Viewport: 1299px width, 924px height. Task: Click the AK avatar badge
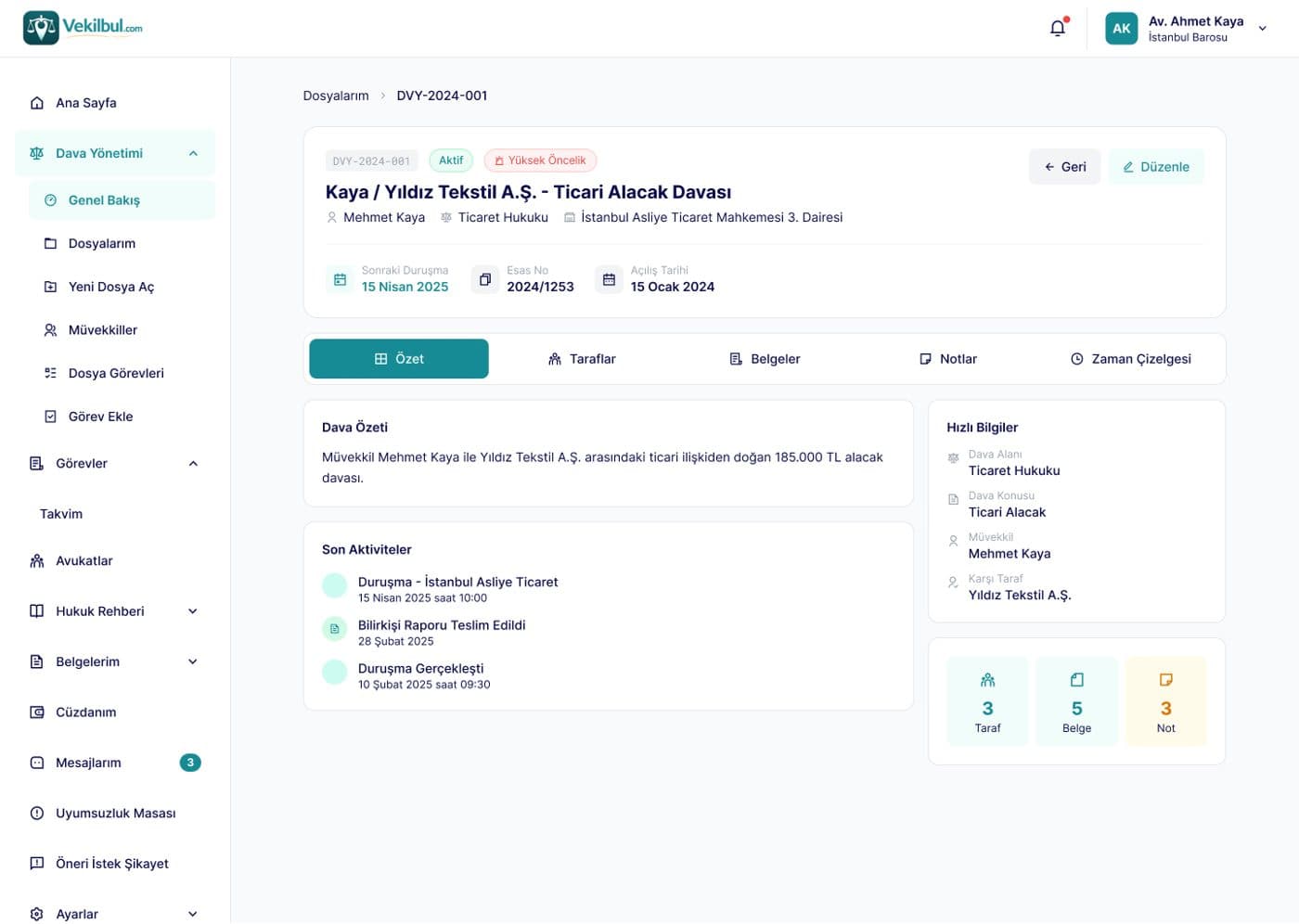point(1121,28)
